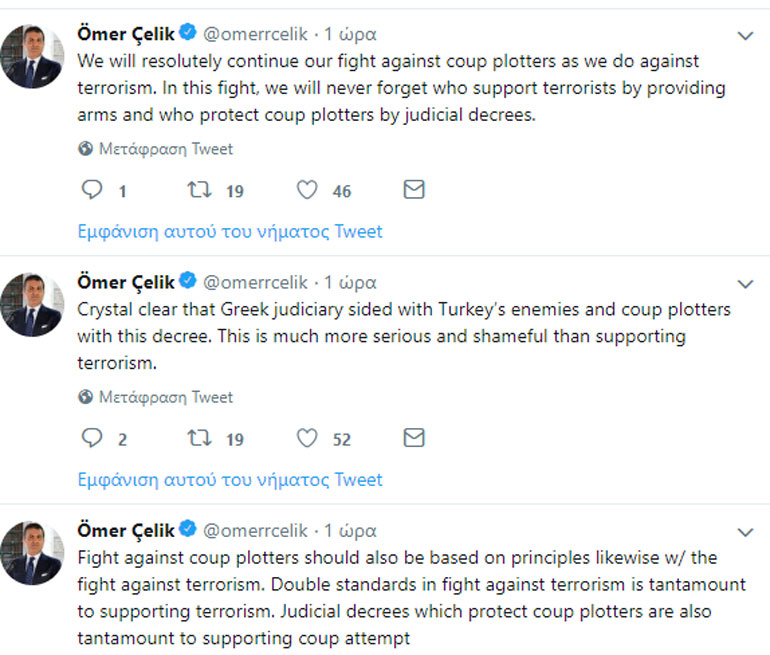This screenshot has width=770, height=655.
Task: Click envelope icon on Greek judiciary tweet
Action: coord(413,438)
